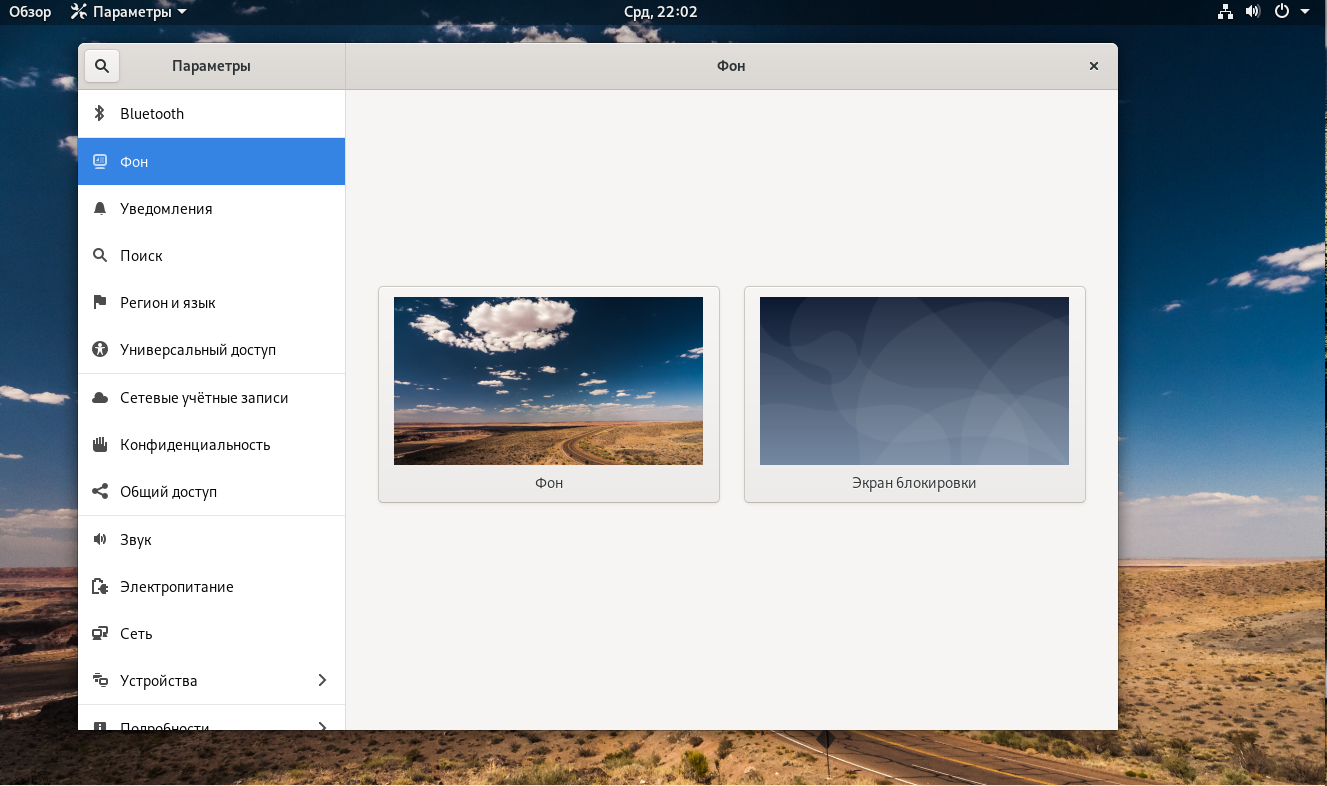
Task: Click the battery icon for Электропитание
Action: pos(99,586)
